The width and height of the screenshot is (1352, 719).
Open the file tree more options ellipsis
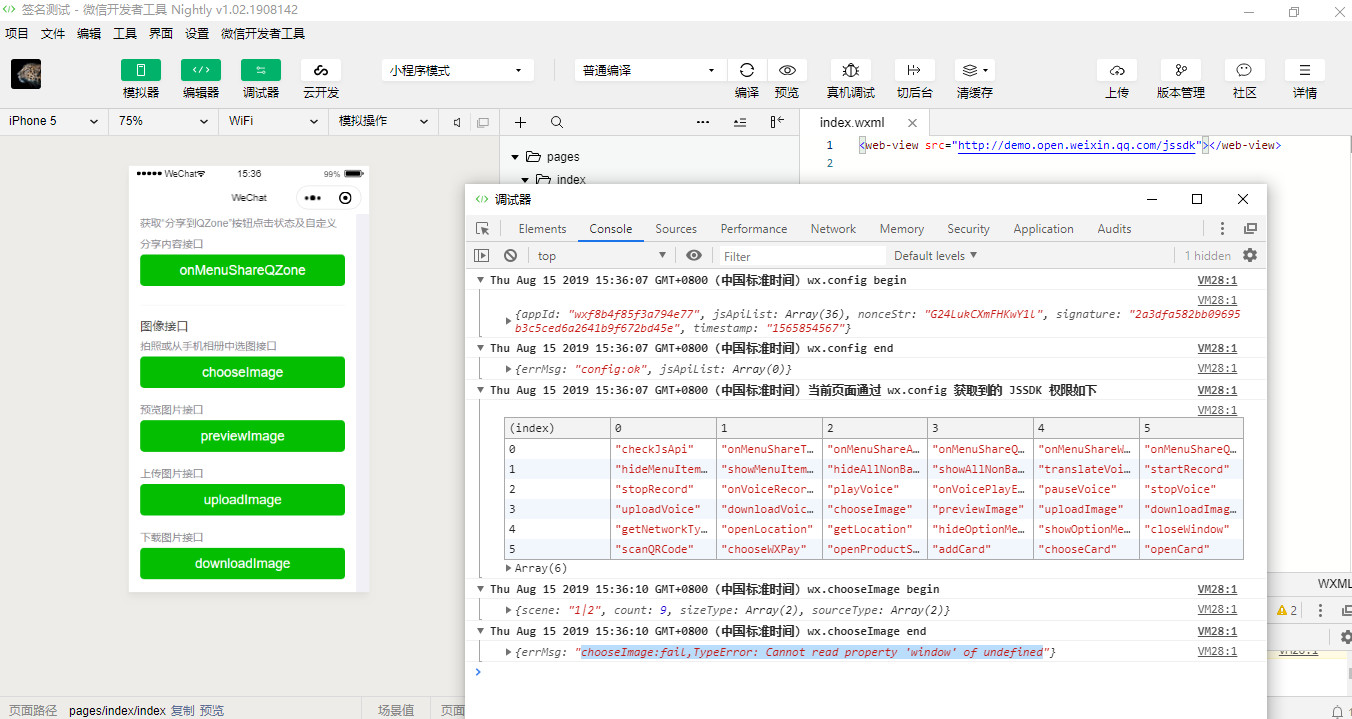coord(703,122)
